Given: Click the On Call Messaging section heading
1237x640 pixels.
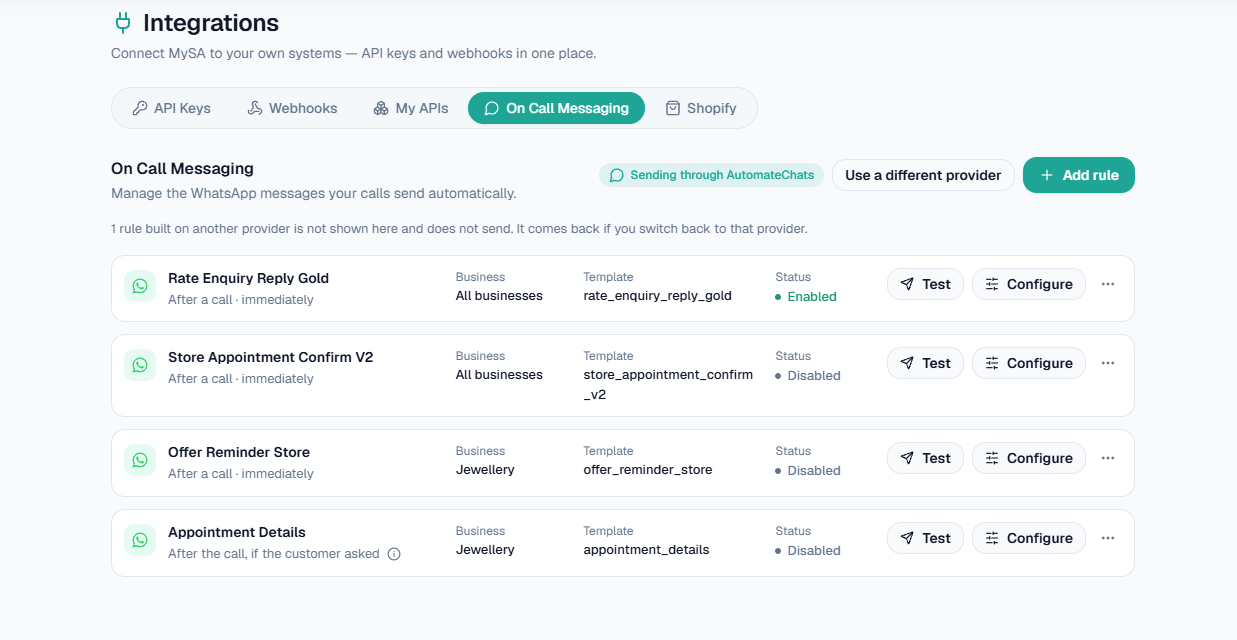Looking at the screenshot, I should [x=182, y=169].
